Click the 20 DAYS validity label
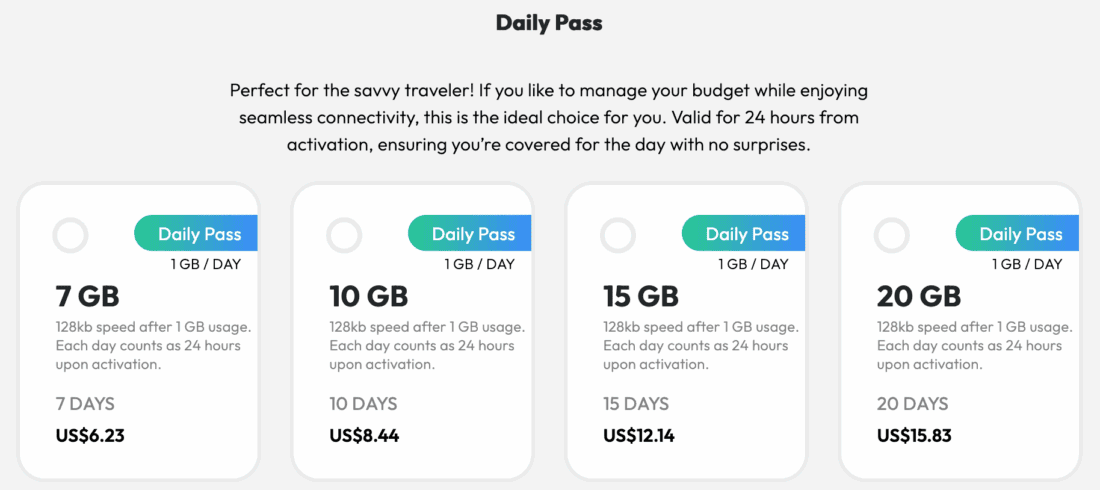 click(912, 404)
